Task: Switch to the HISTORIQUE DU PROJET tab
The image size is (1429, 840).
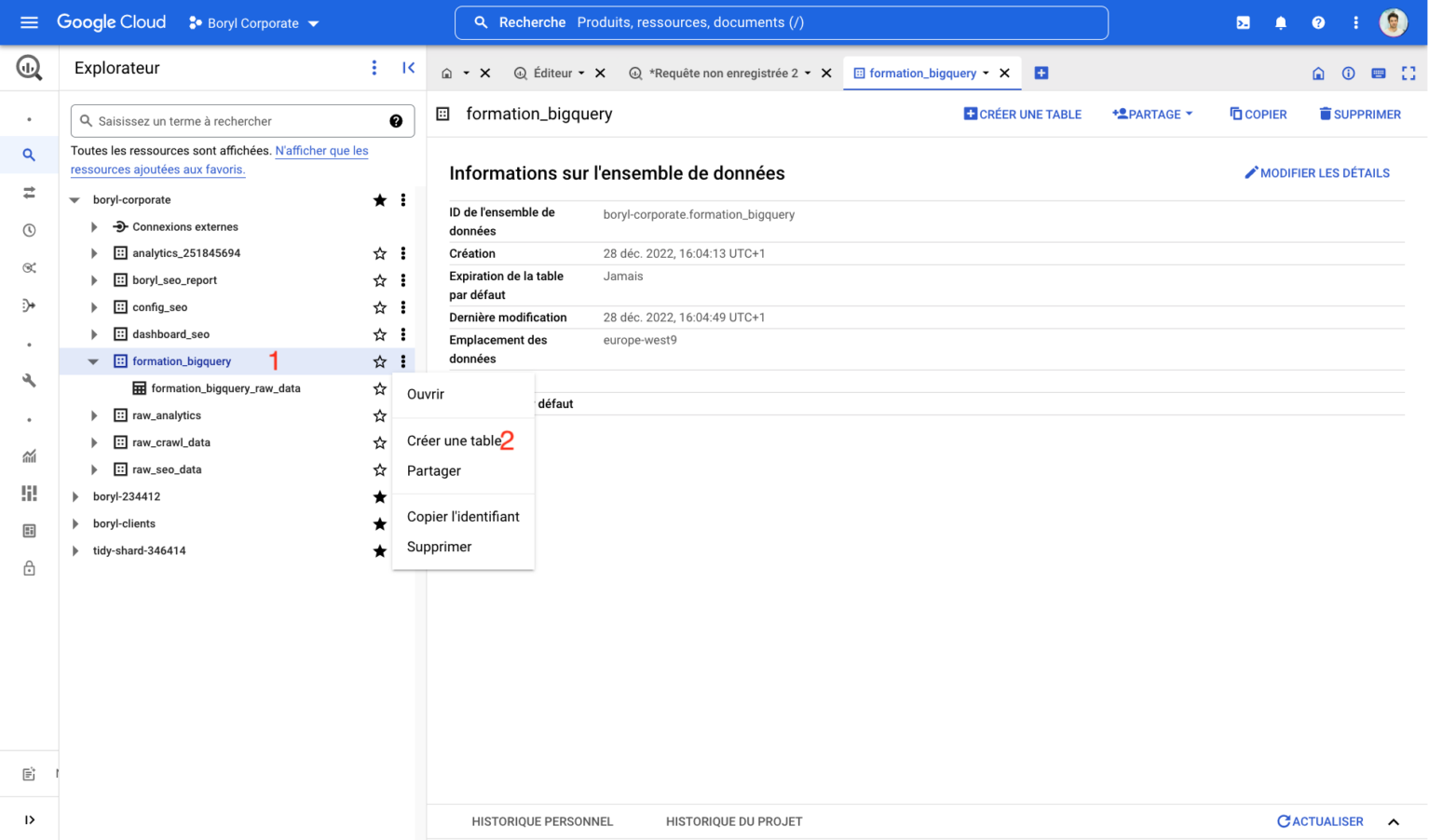Action: 734,821
